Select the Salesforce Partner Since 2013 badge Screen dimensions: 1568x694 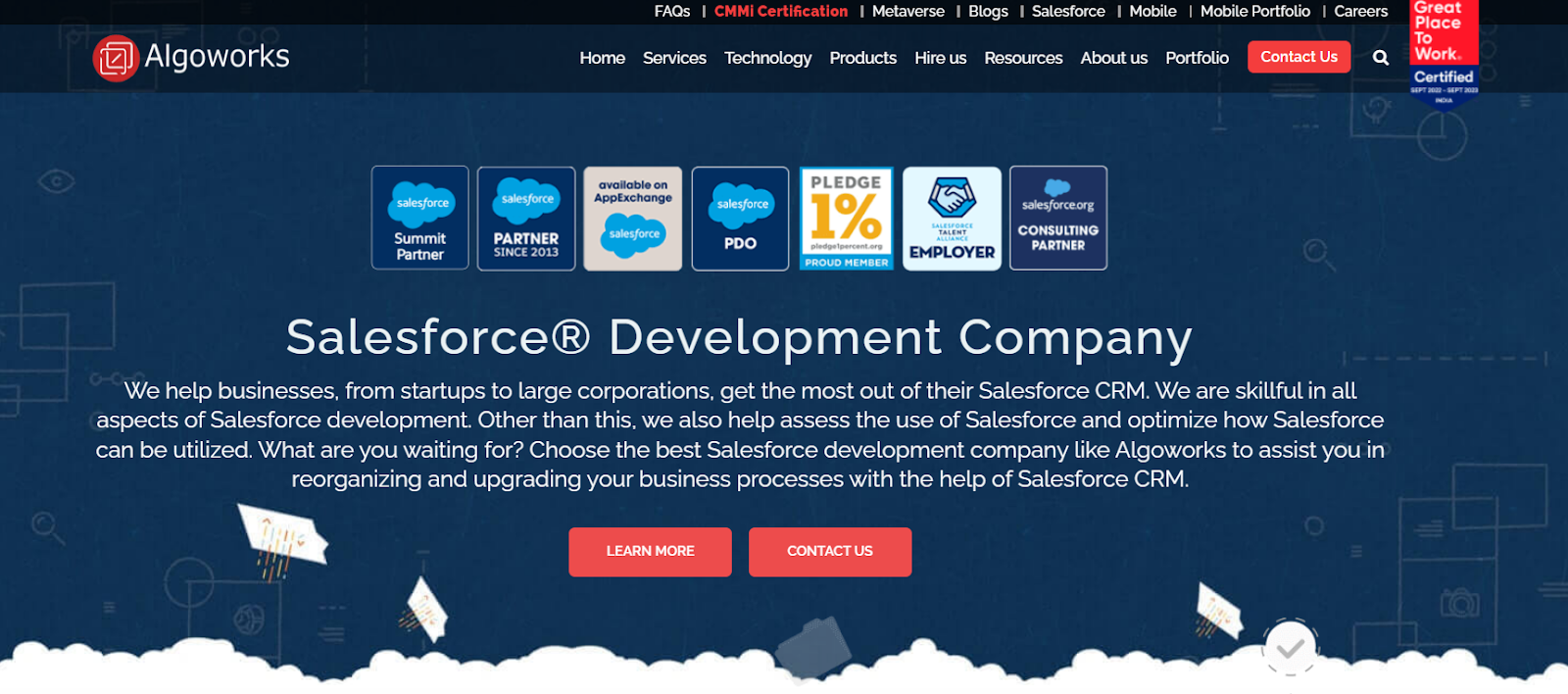526,218
